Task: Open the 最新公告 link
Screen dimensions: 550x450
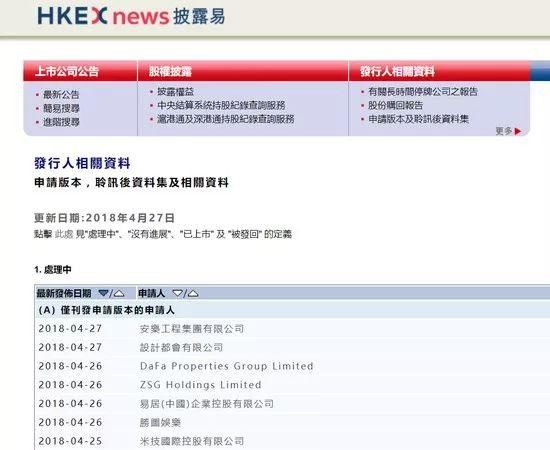Action: point(61,94)
